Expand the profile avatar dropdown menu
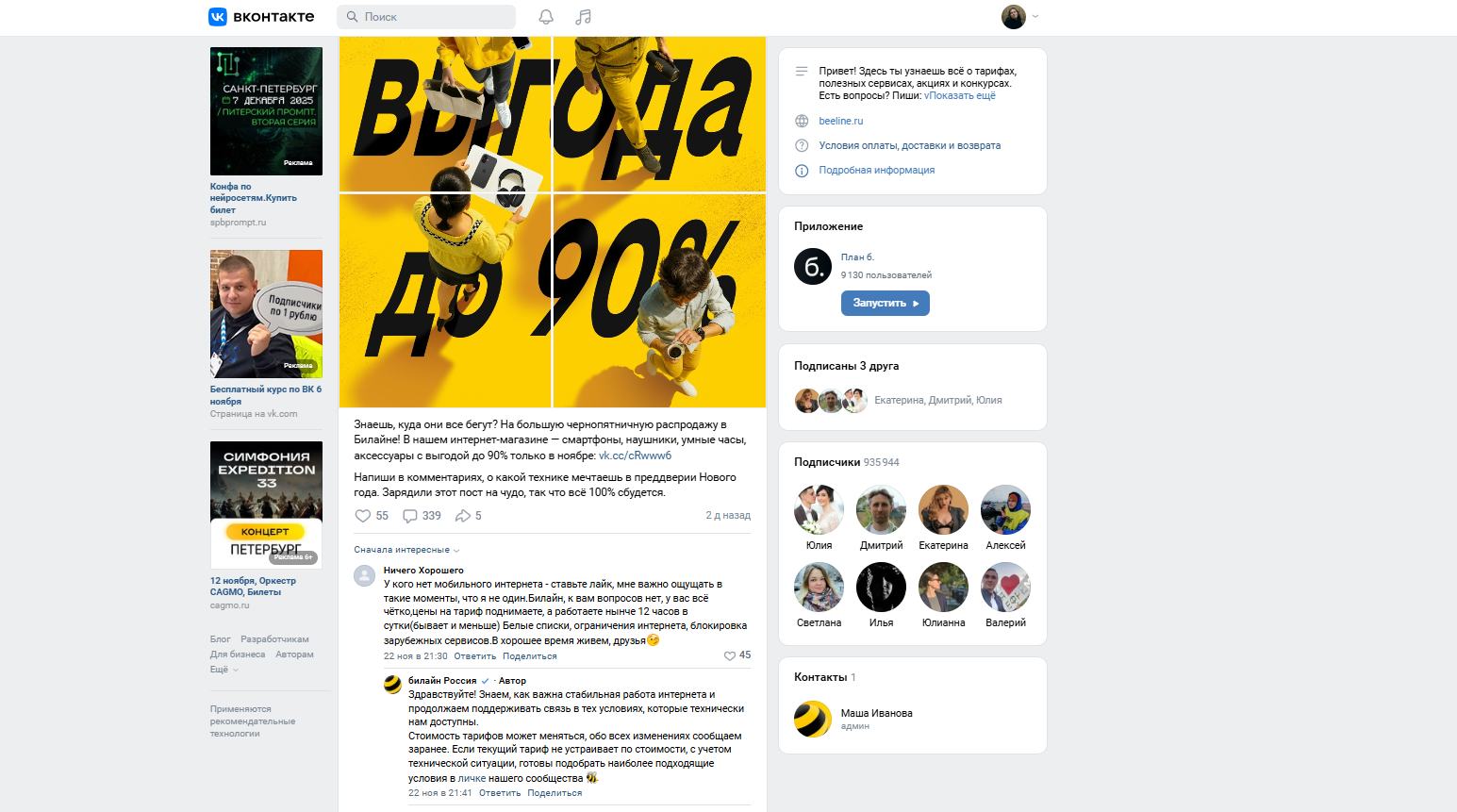This screenshot has height=812, width=1457. 1021,17
